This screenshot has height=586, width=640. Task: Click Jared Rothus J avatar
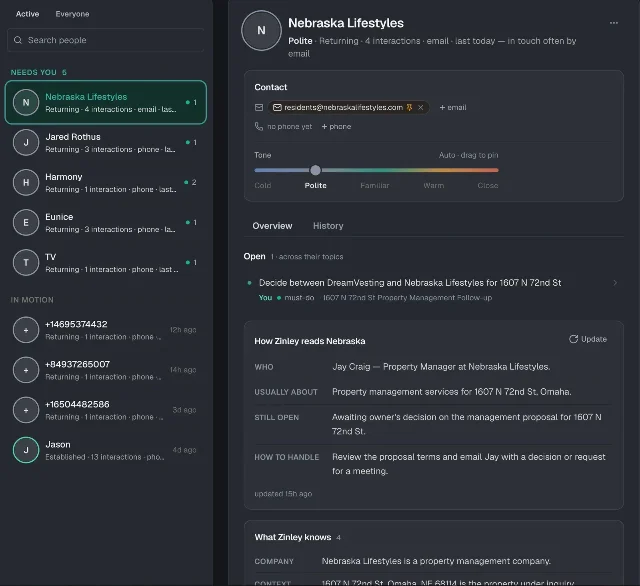pyautogui.click(x=26, y=142)
